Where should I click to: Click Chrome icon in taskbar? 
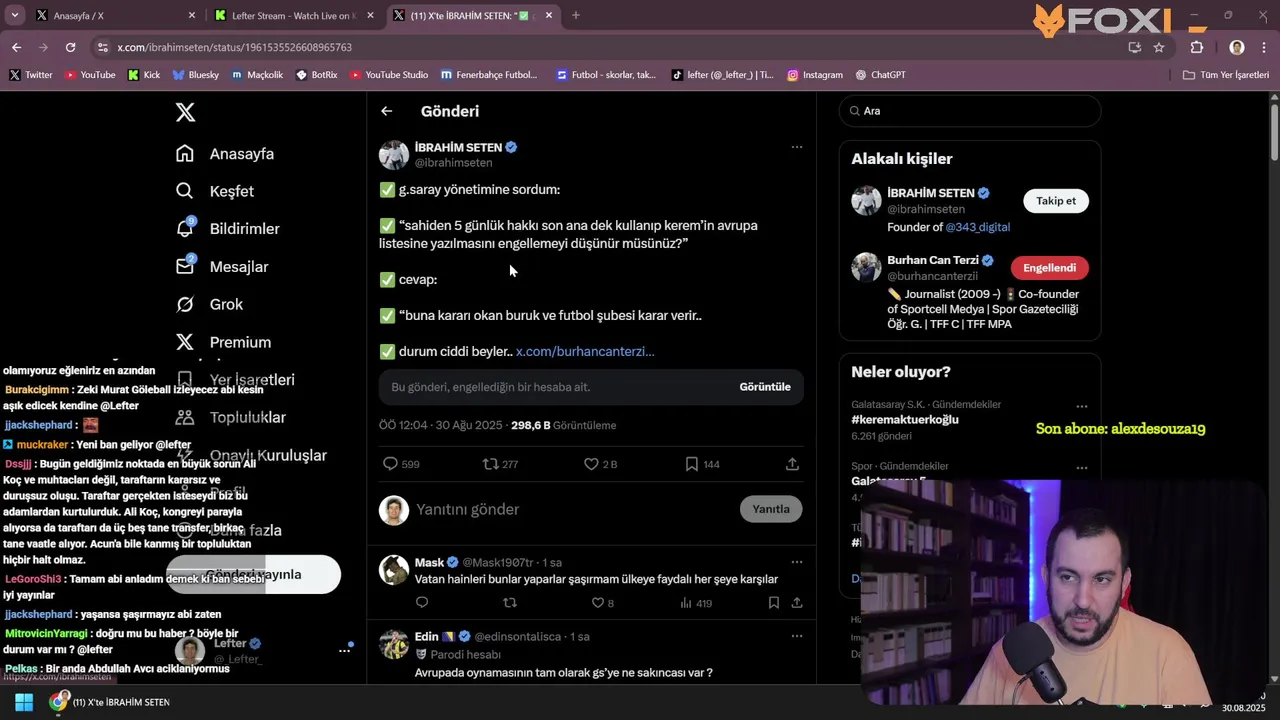(x=58, y=702)
